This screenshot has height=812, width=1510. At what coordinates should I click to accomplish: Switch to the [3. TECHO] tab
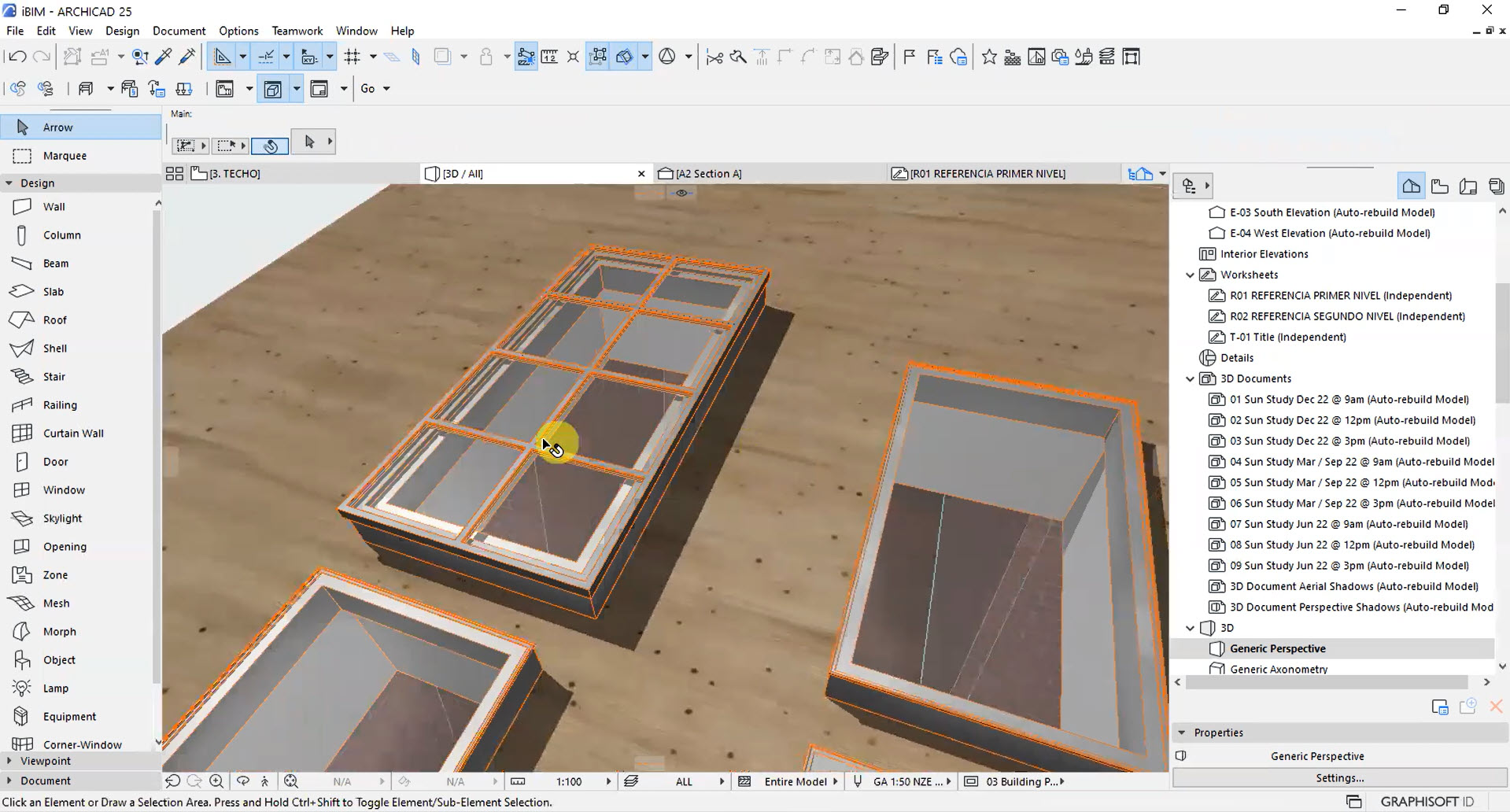[x=233, y=173]
